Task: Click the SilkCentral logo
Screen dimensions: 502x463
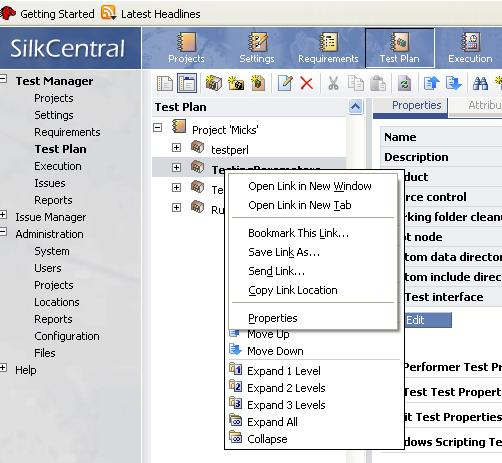Action: click(68, 48)
